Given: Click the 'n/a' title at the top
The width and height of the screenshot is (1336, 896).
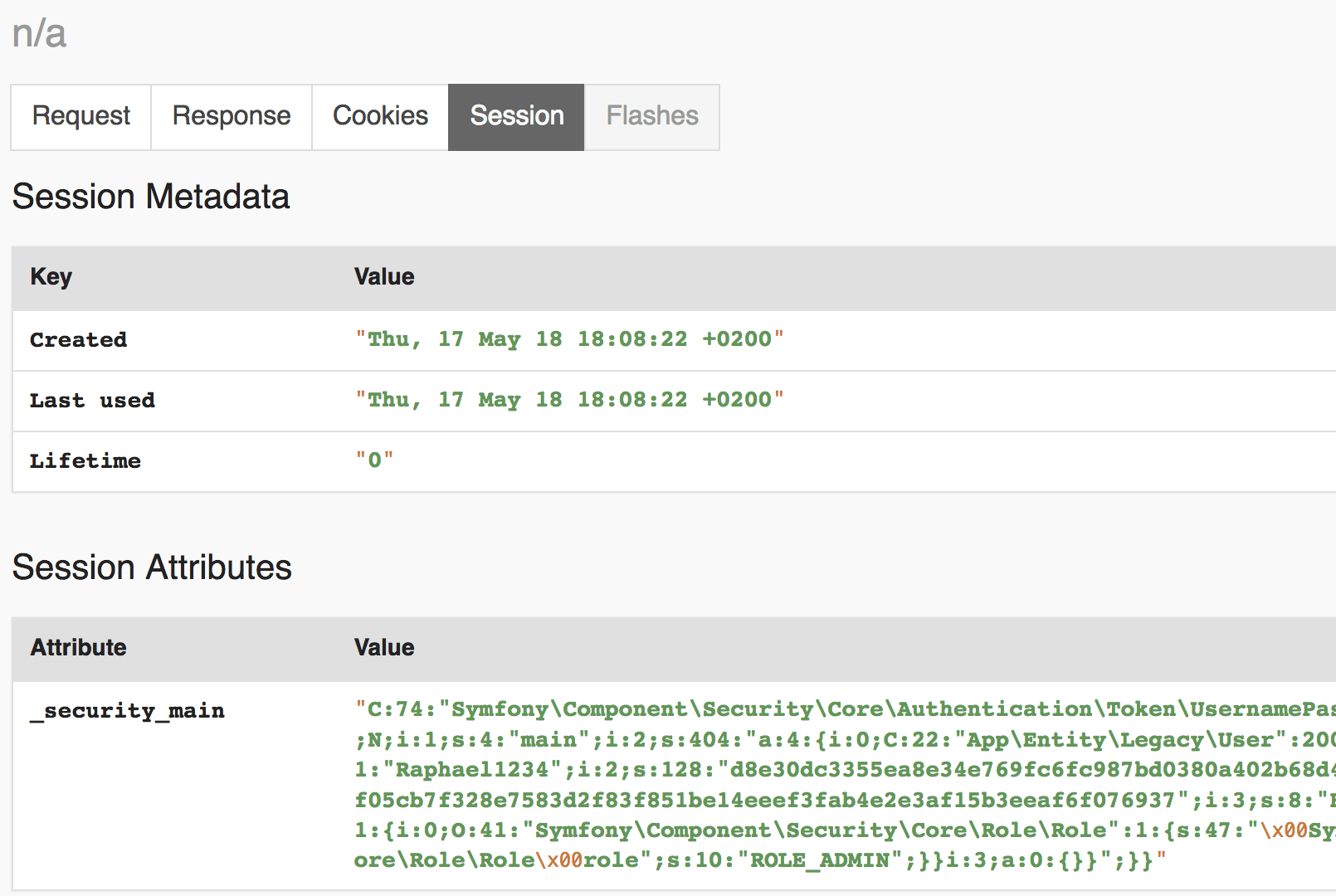Looking at the screenshot, I should 39,35.
